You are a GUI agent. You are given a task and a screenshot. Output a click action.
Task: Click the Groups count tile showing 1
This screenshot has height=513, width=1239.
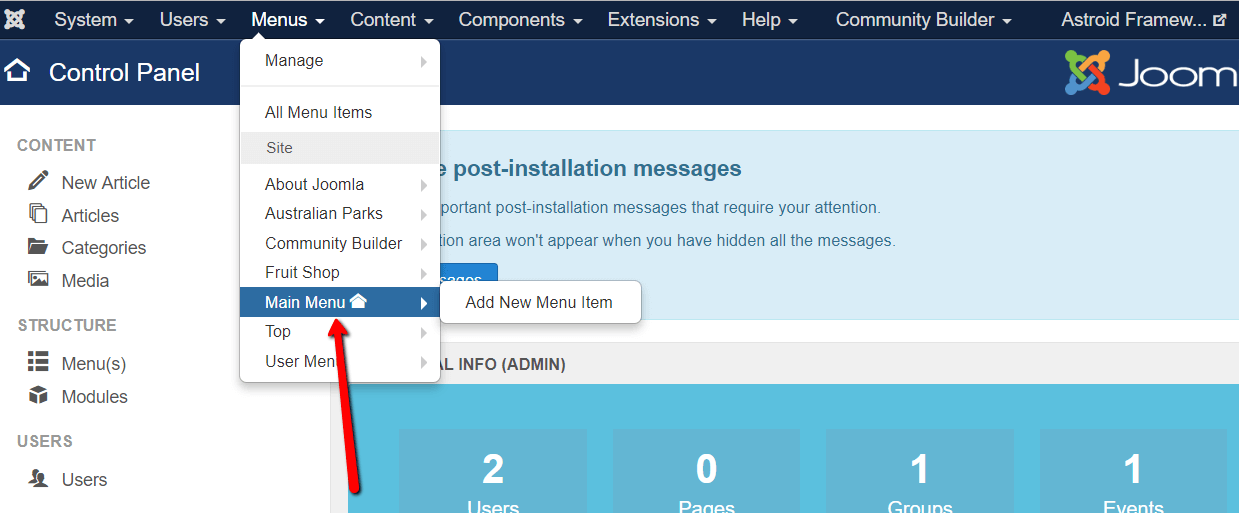point(920,471)
